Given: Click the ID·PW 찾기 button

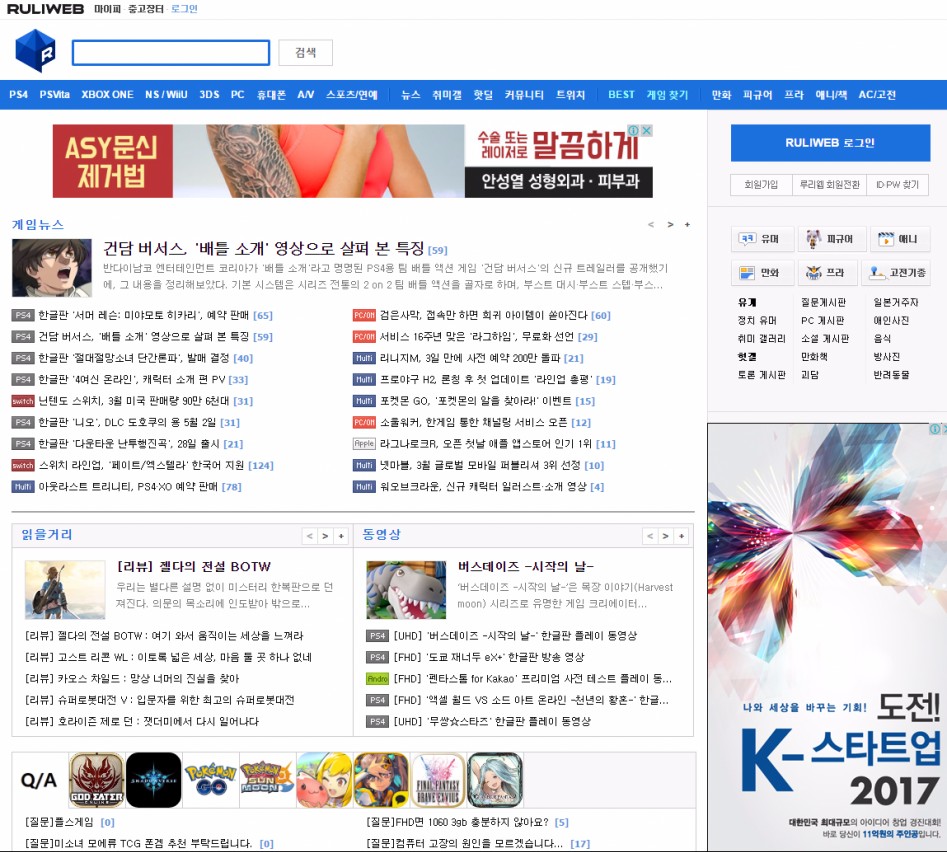Looking at the screenshot, I should [x=897, y=185].
